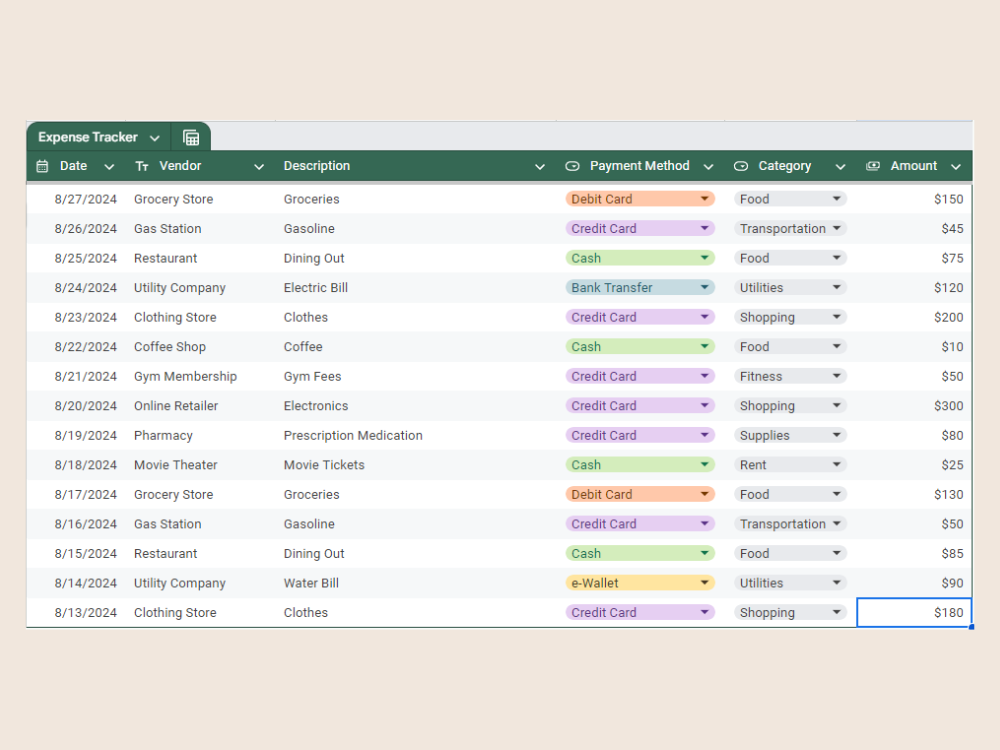This screenshot has width=1000, height=750.
Task: Open the Date column filter chevron
Action: 109,167
